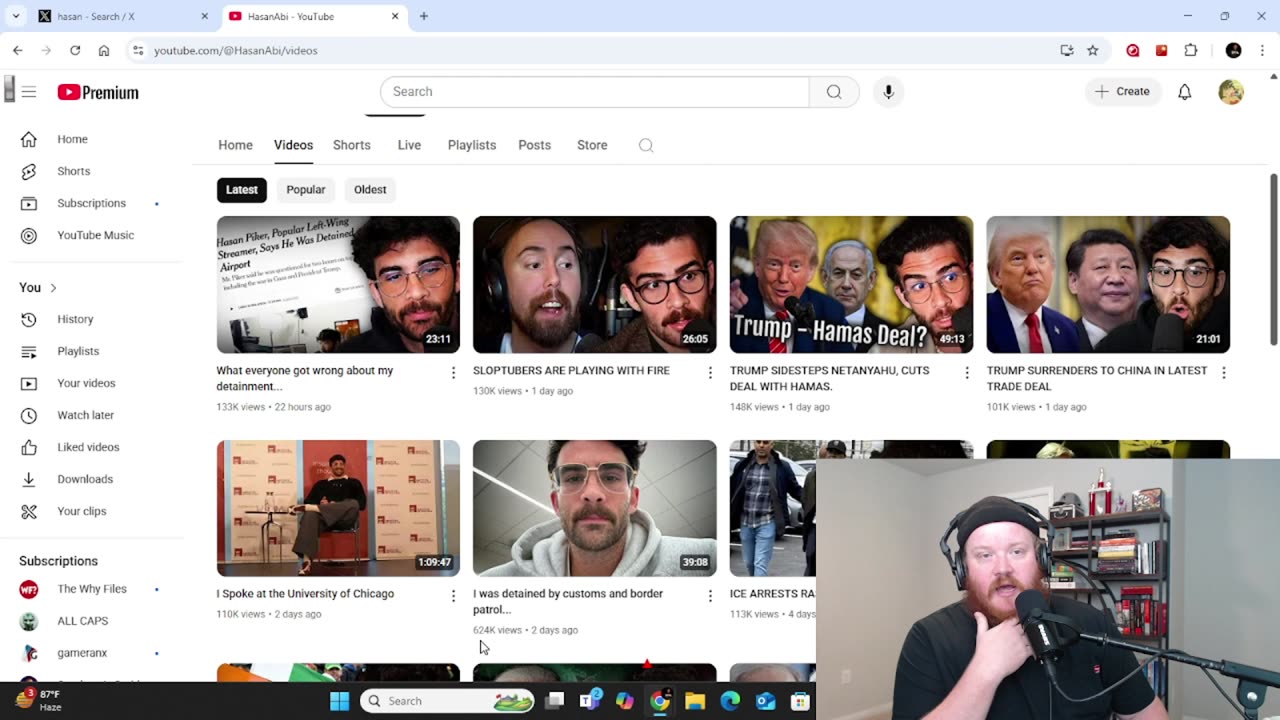This screenshot has width=1280, height=720.
Task: Open the browser home page icon
Action: pyautogui.click(x=104, y=50)
